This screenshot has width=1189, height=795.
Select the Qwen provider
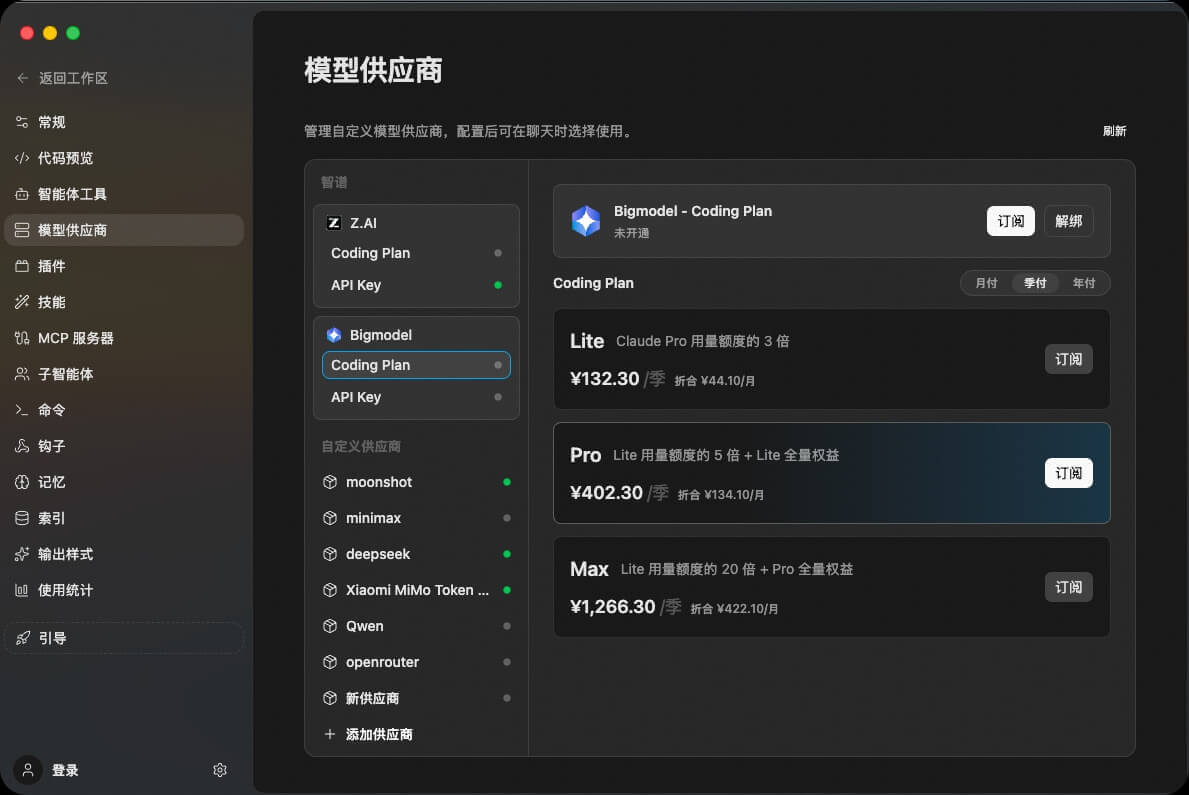click(416, 627)
